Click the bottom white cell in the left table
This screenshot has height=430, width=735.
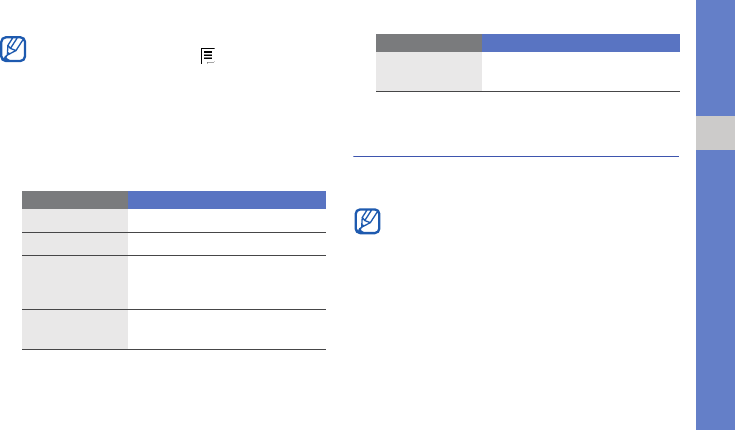click(x=226, y=329)
